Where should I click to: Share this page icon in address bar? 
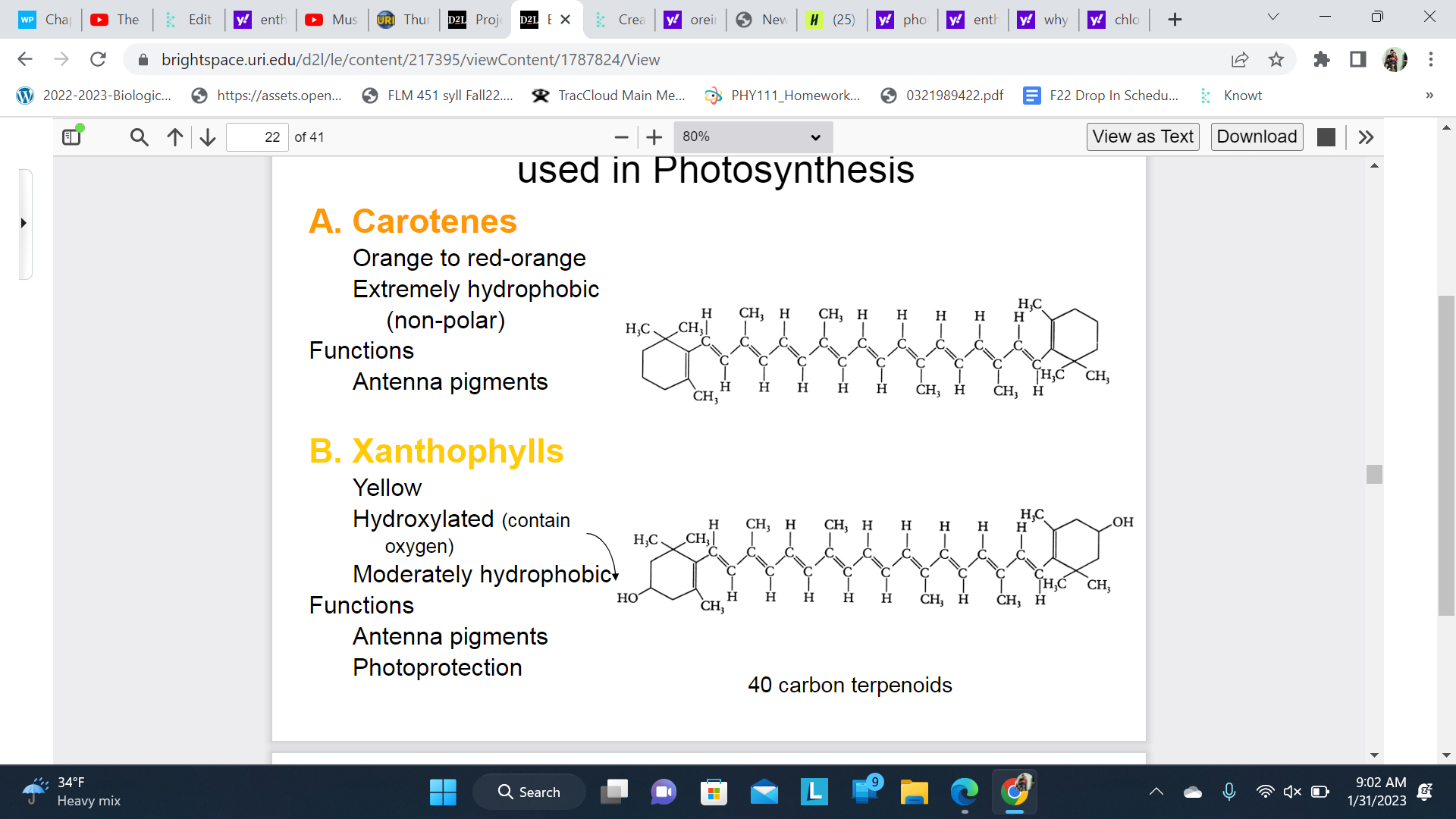1240,59
